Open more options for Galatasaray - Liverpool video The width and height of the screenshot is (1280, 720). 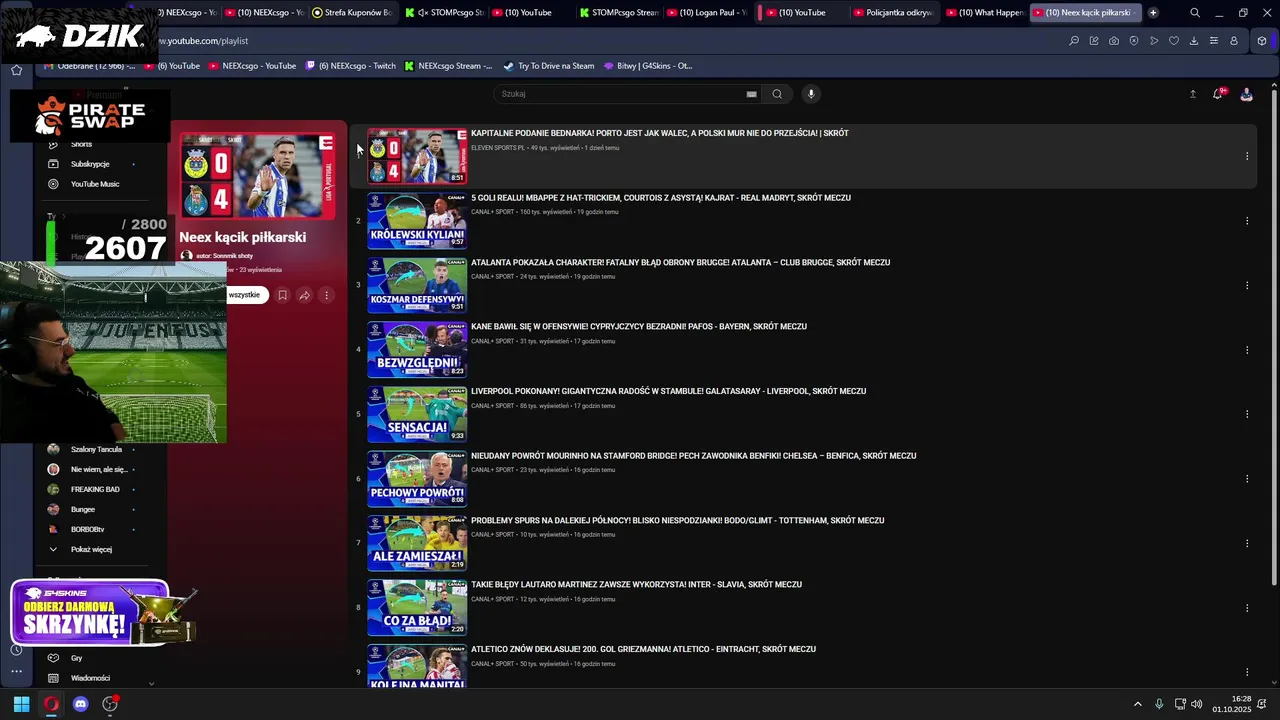(1247, 414)
